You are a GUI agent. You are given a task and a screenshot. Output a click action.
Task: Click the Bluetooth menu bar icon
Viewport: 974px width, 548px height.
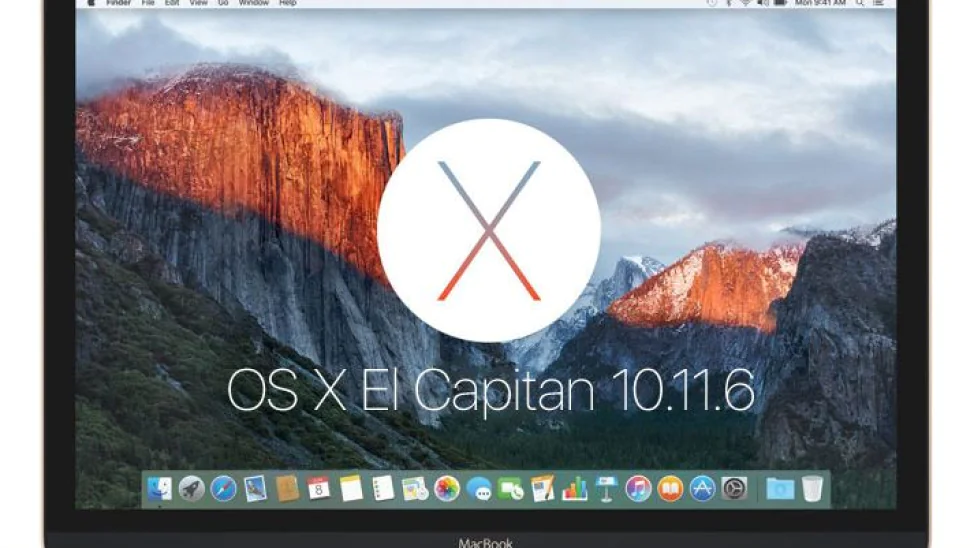coord(729,2)
